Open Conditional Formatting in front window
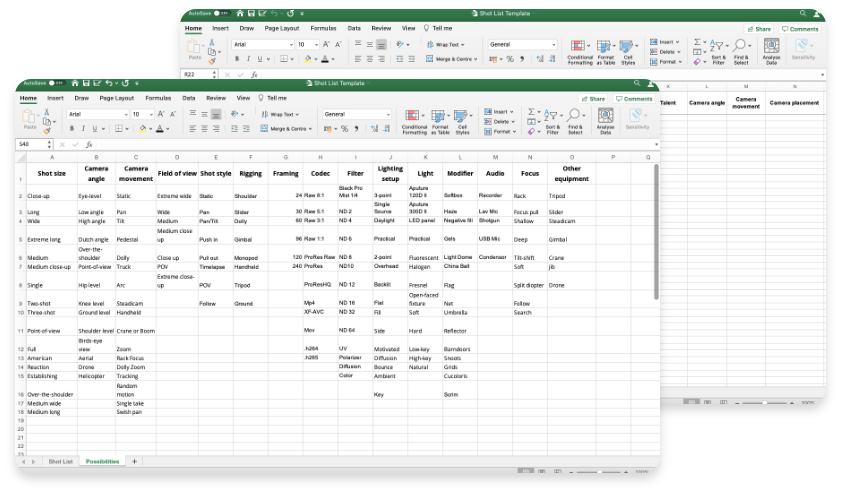Viewport: 841px width, 494px height. [x=414, y=122]
